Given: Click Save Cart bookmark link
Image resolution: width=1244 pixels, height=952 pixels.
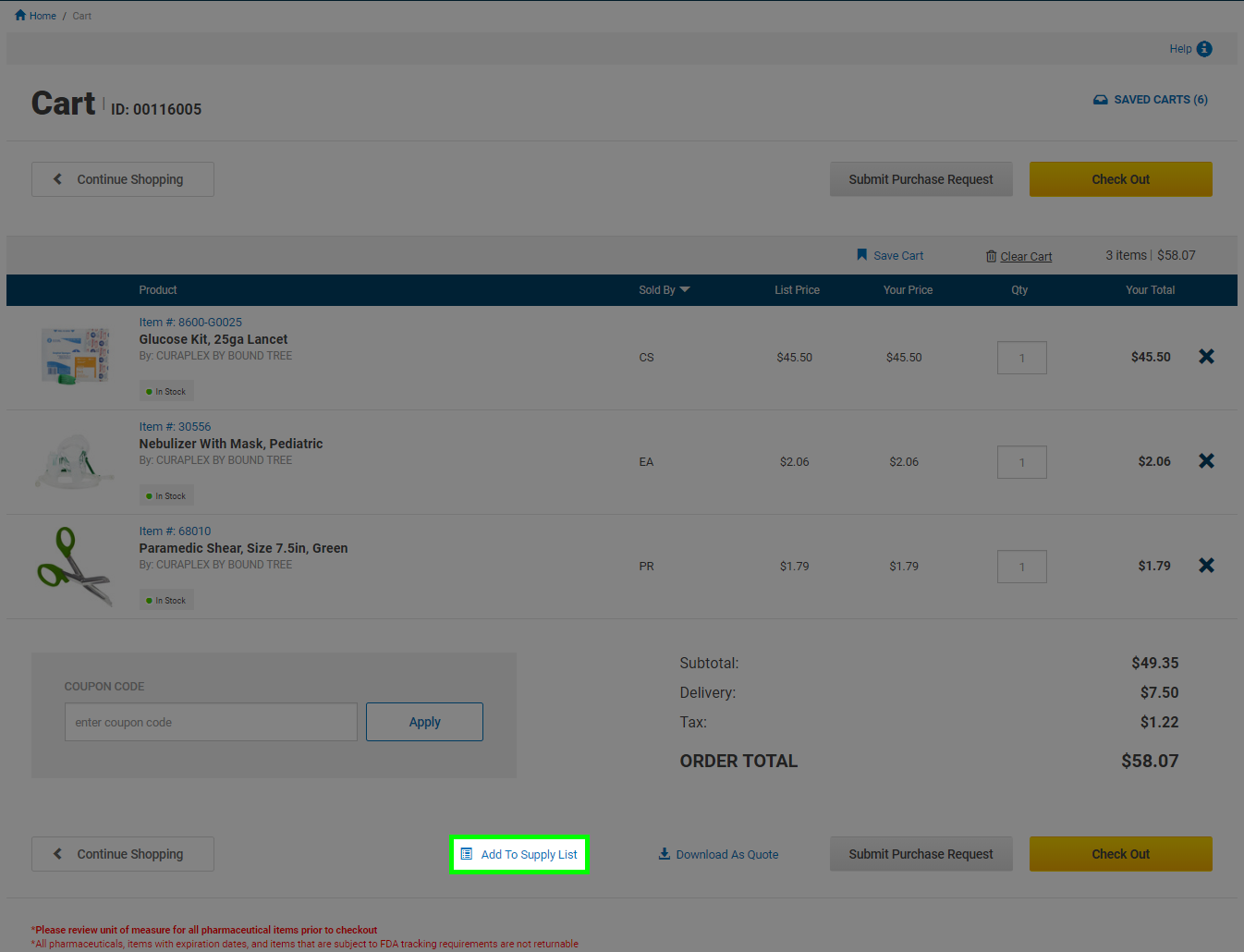Looking at the screenshot, I should (x=889, y=256).
